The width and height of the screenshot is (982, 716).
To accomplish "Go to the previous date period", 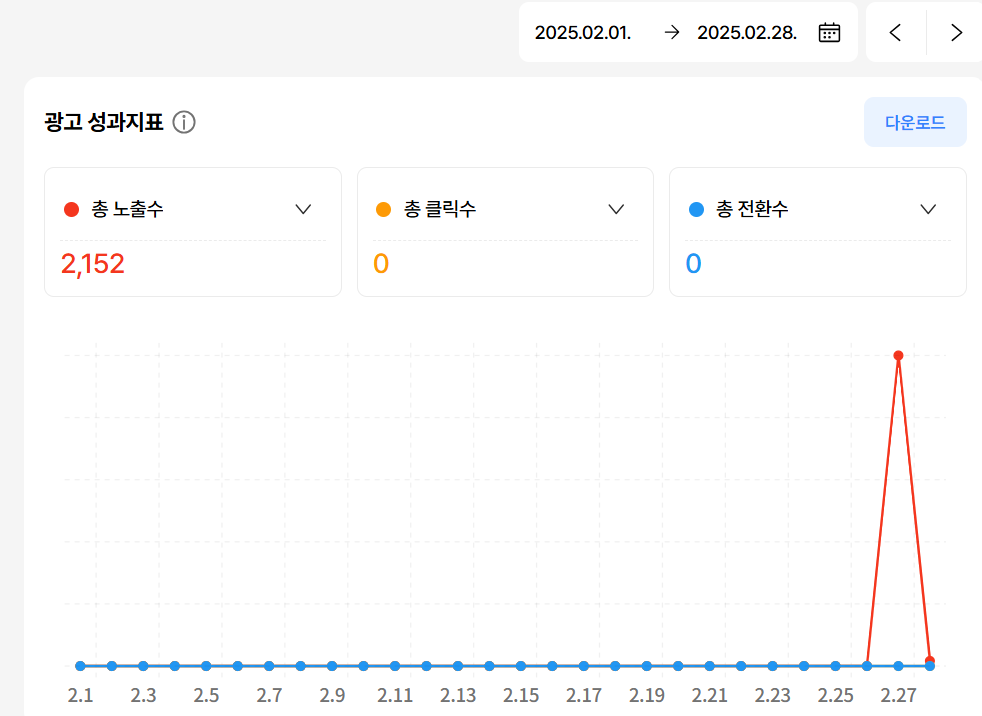I will [896, 32].
